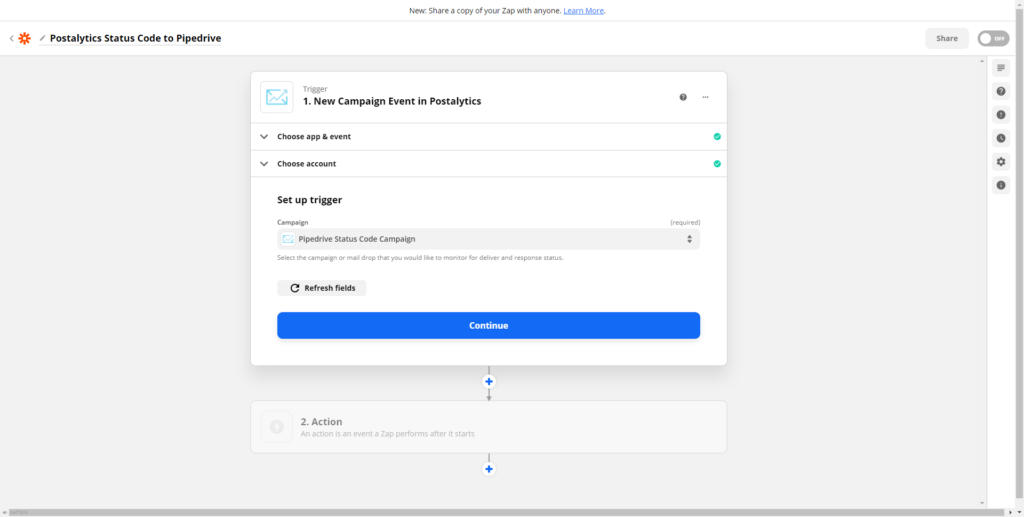The width and height of the screenshot is (1024, 517).
Task: Expand the Choose app & event section
Action: [488, 136]
